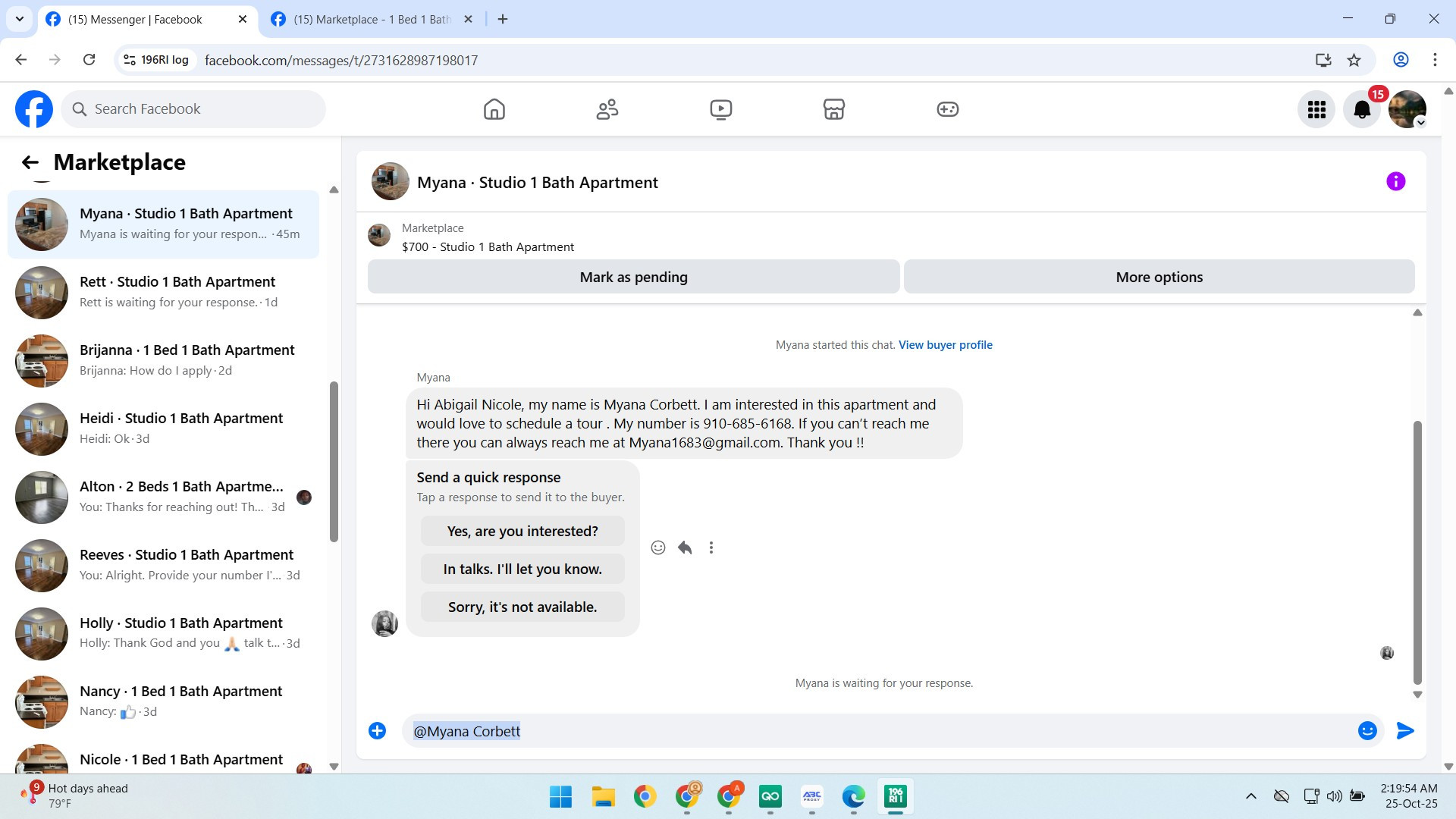Open Brijanna 1 Bed 1 Bath conversation
This screenshot has height=819, width=1456.
[x=163, y=360]
